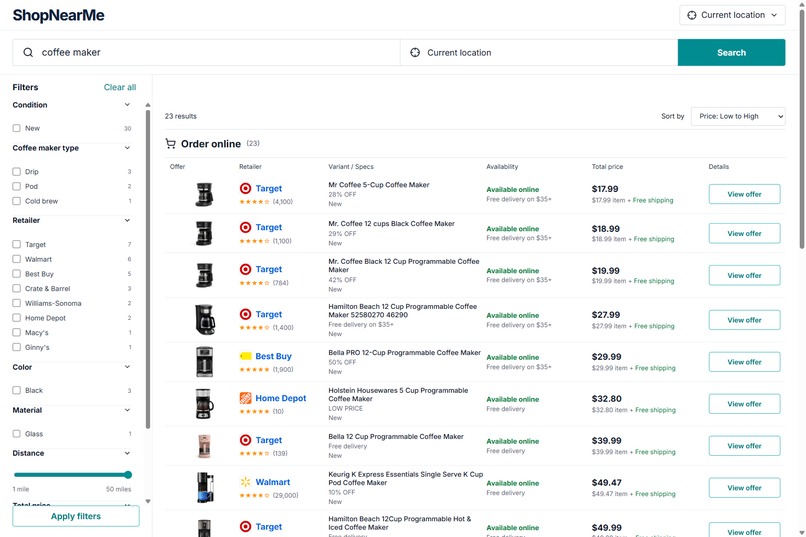Check the Best Buy retailer filter

pos(16,274)
